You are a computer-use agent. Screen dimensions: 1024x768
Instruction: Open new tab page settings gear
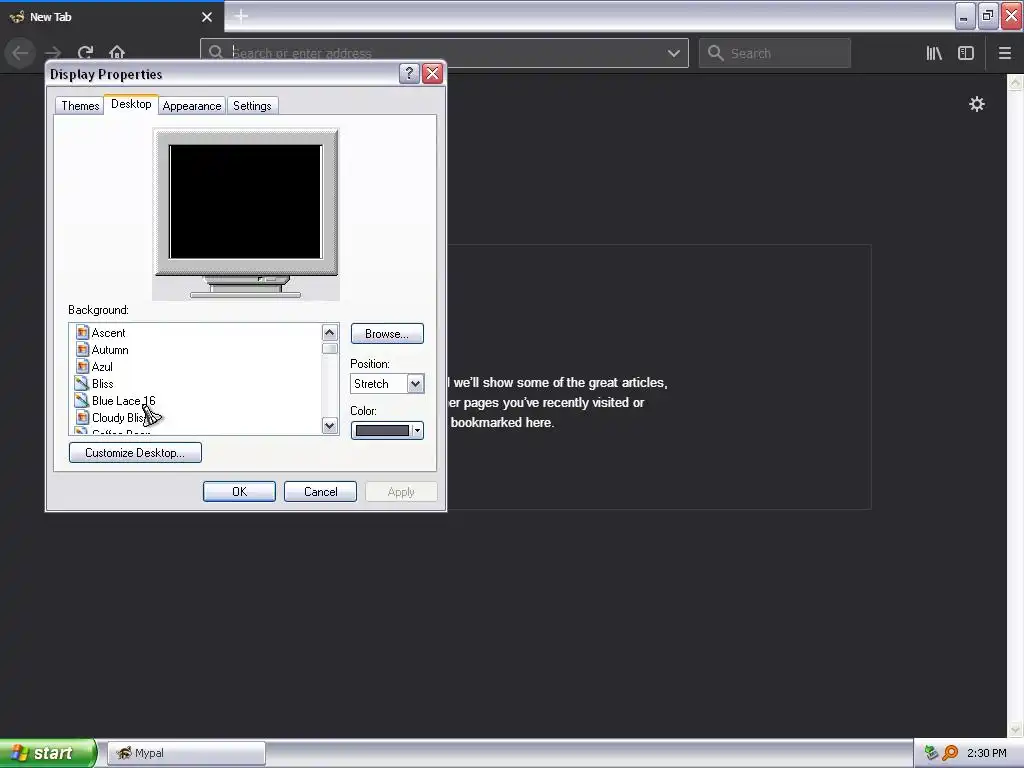point(976,104)
